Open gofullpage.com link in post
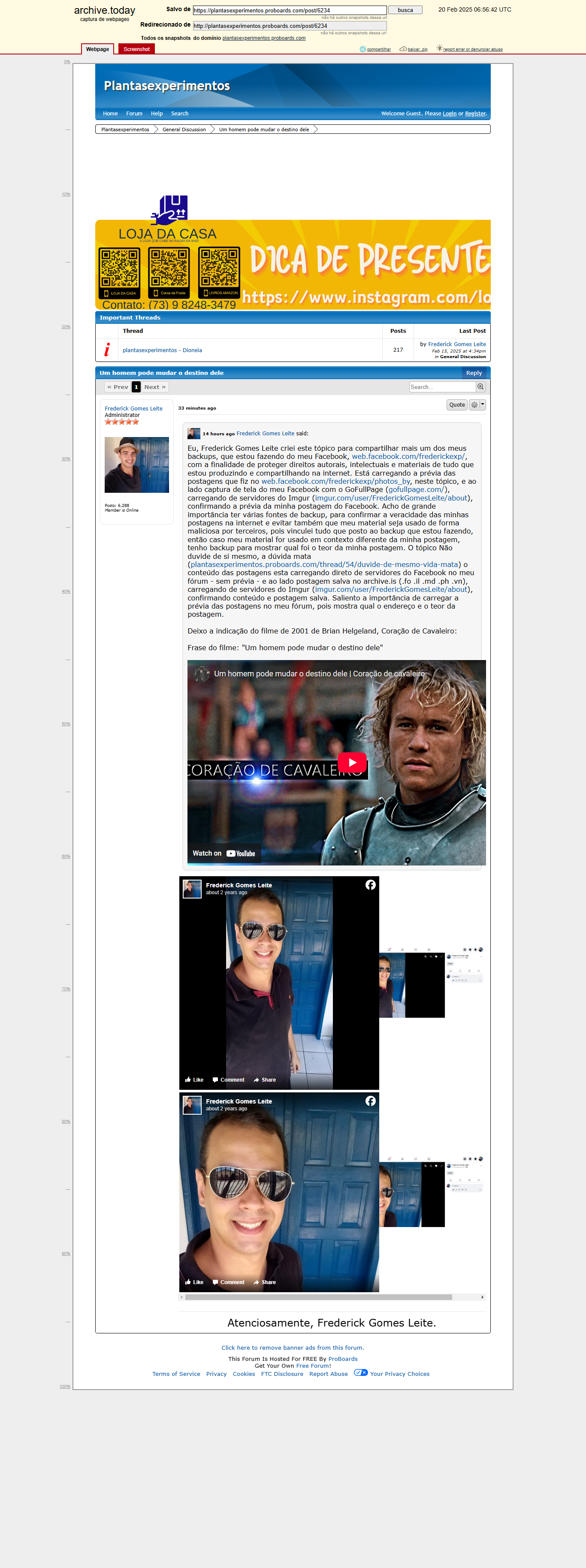This screenshot has width=586, height=1568. (x=417, y=489)
